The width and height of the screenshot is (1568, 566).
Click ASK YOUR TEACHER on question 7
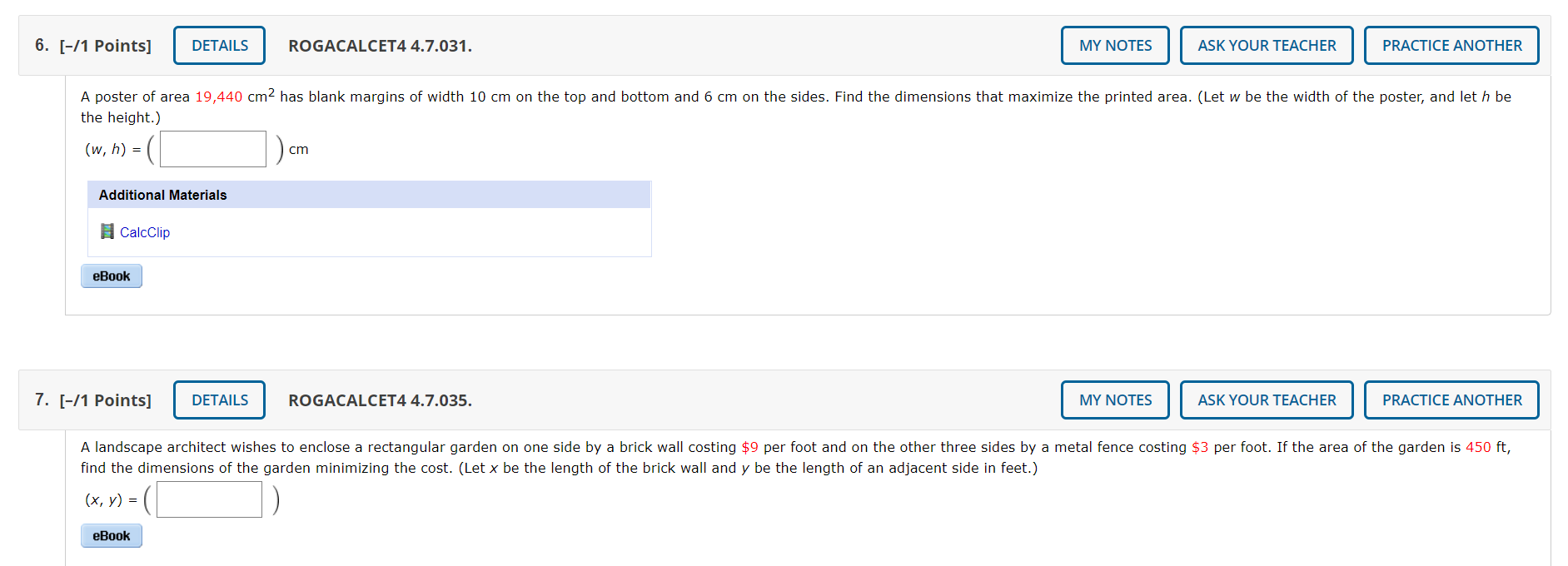(1267, 400)
